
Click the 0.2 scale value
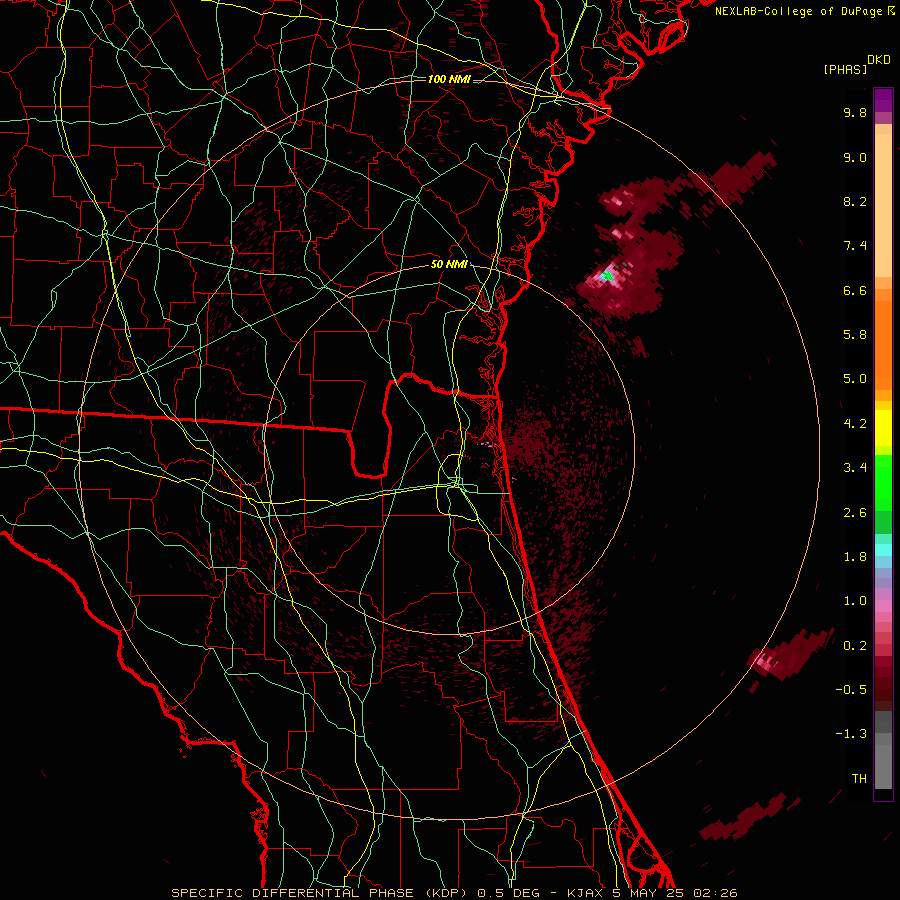point(855,645)
